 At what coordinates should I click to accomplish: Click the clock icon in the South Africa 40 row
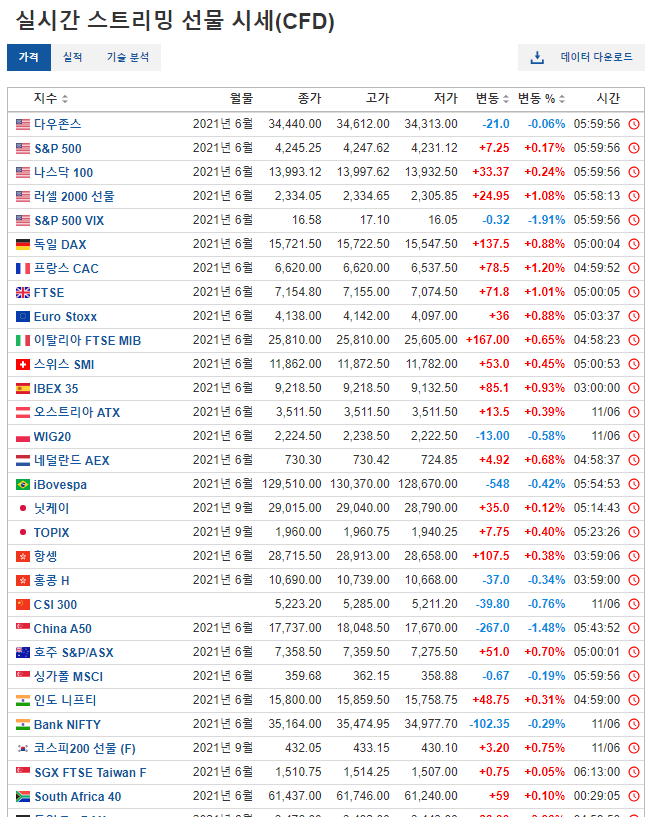(x=634, y=796)
